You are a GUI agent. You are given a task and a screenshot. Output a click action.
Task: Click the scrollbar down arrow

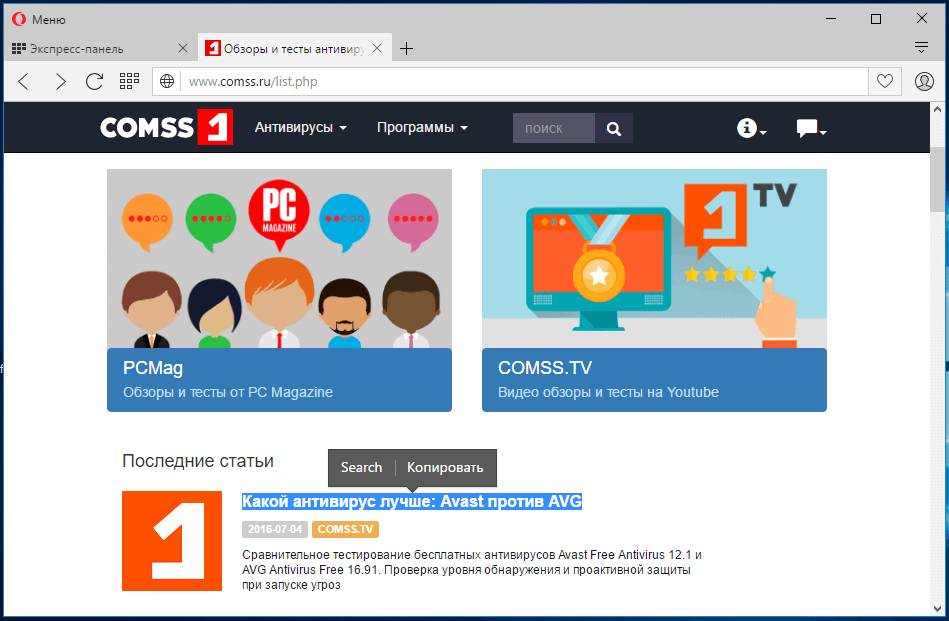point(938,608)
